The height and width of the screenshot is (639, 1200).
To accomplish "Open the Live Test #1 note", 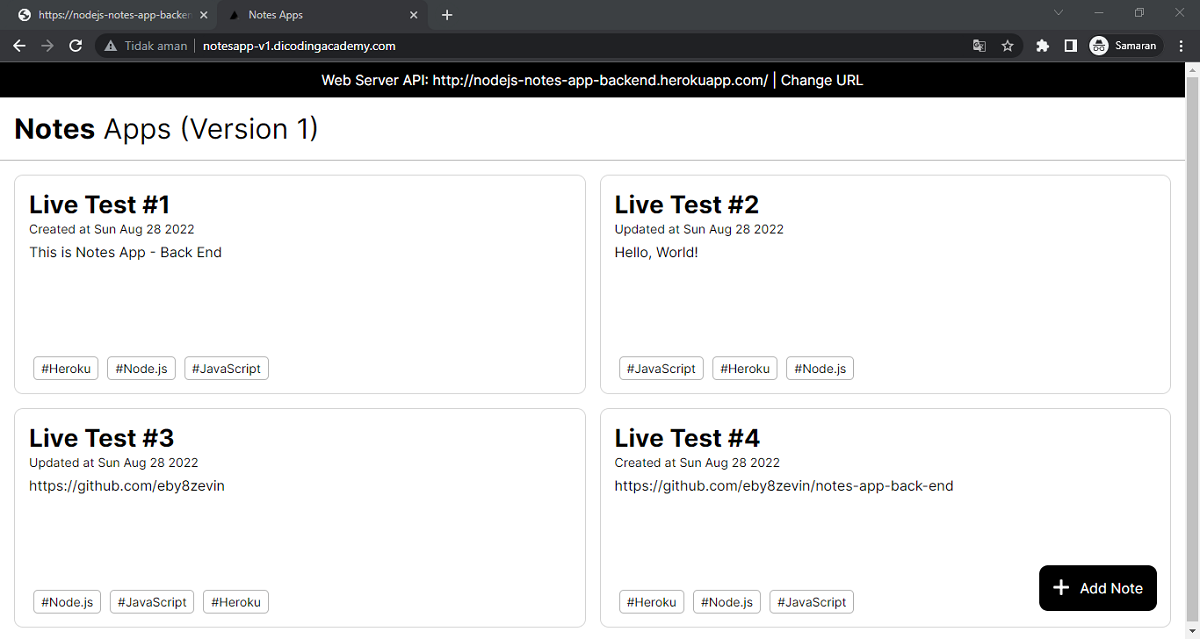I will pyautogui.click(x=99, y=205).
